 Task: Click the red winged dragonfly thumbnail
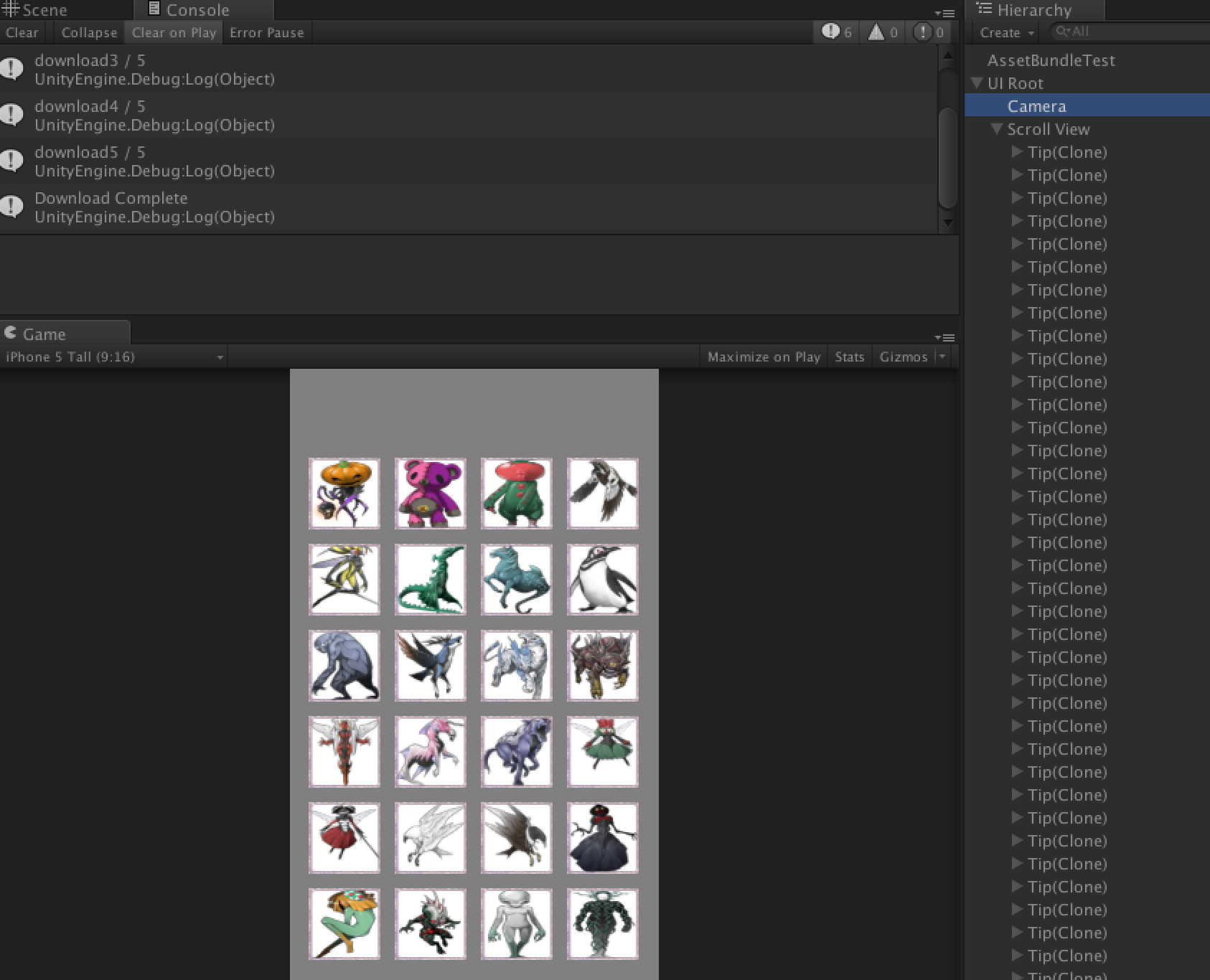pyautogui.click(x=344, y=752)
